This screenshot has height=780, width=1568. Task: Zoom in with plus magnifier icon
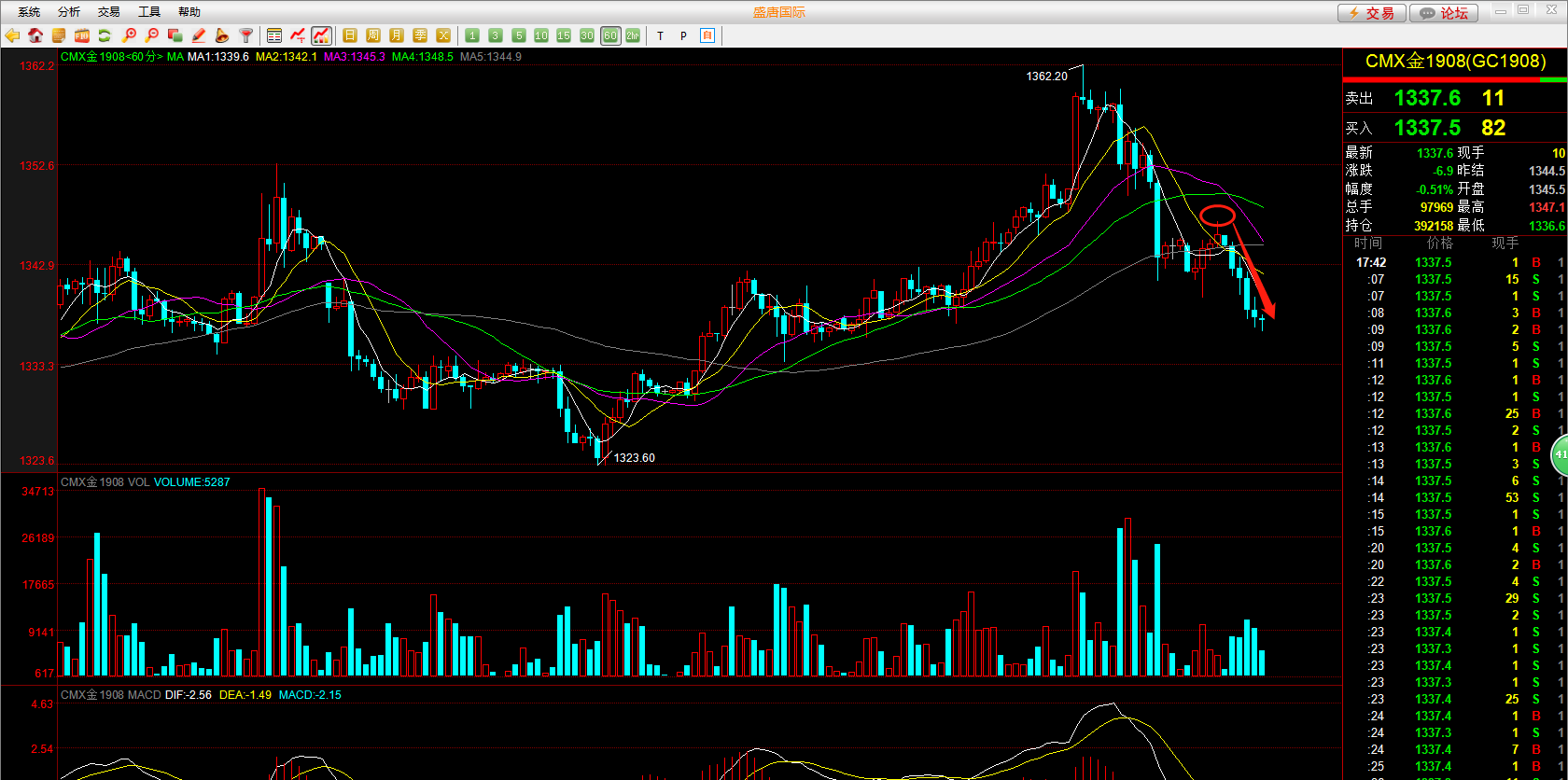click(129, 35)
